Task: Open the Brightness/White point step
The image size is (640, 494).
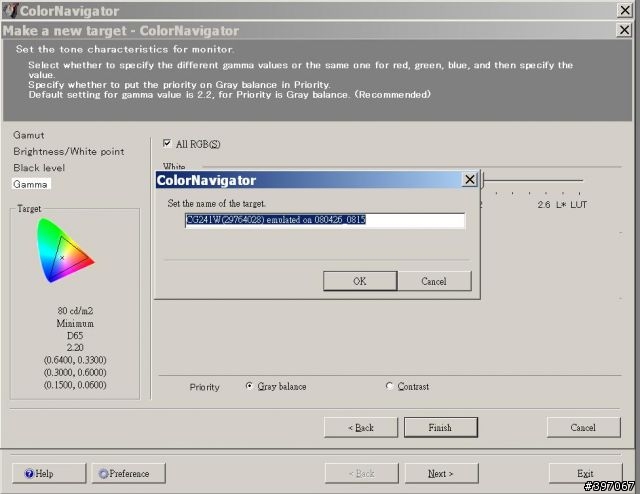Action: [69, 151]
